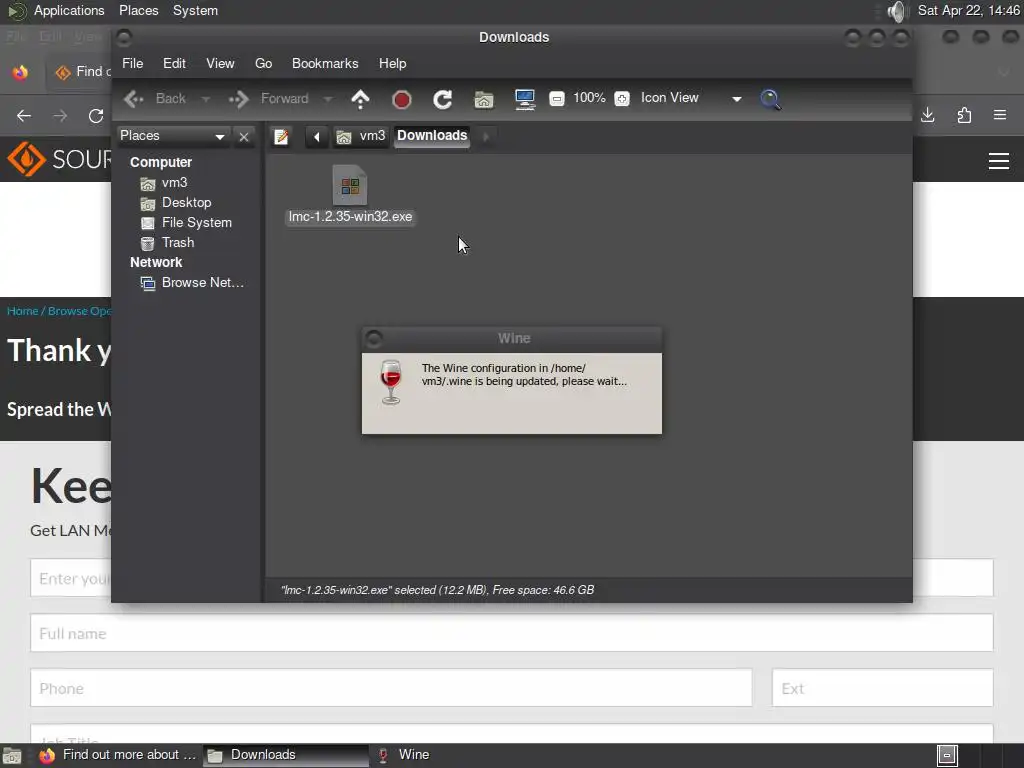Open Browse Network in the sidebar

tap(192, 283)
